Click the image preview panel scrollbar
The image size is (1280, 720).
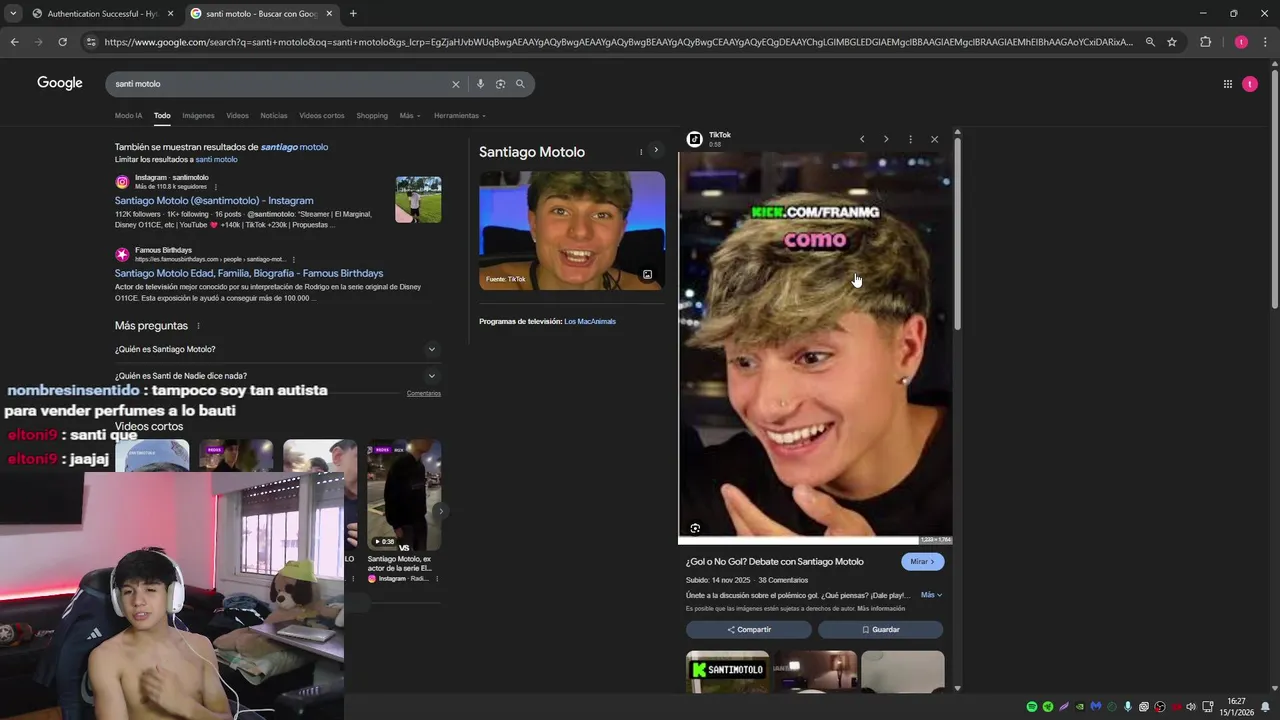coord(957,235)
